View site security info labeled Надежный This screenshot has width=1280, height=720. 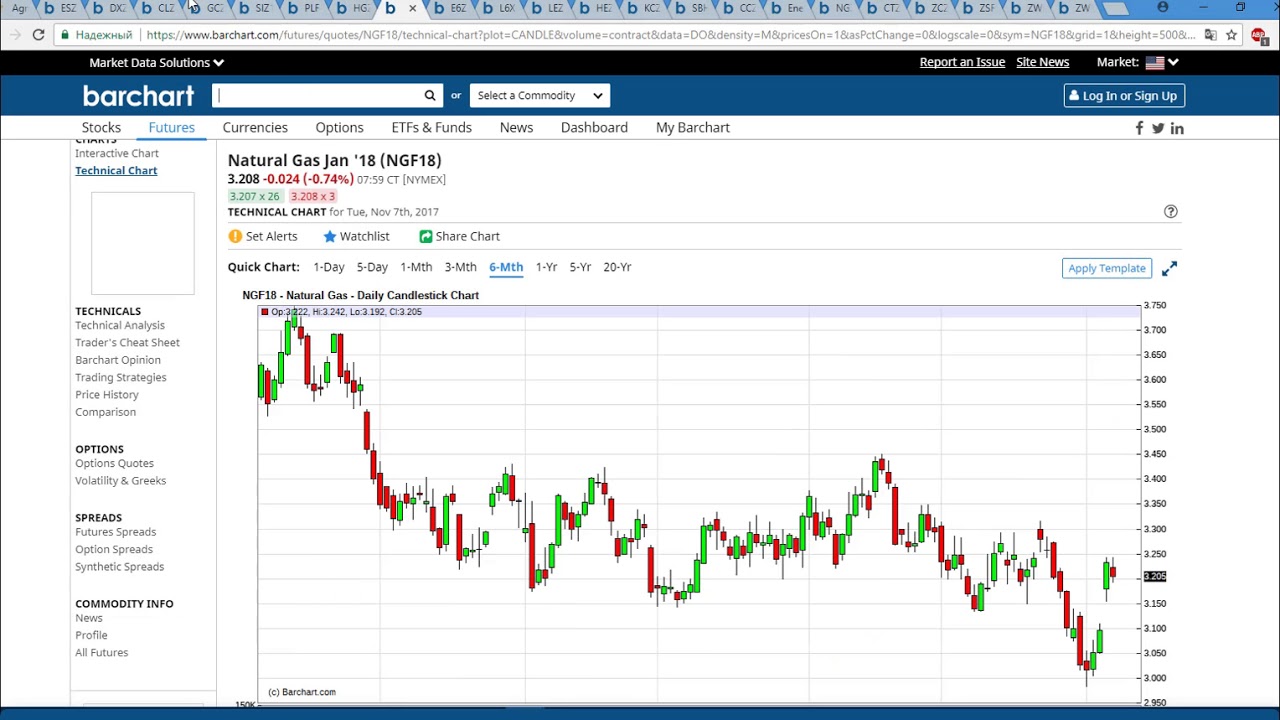[96, 35]
